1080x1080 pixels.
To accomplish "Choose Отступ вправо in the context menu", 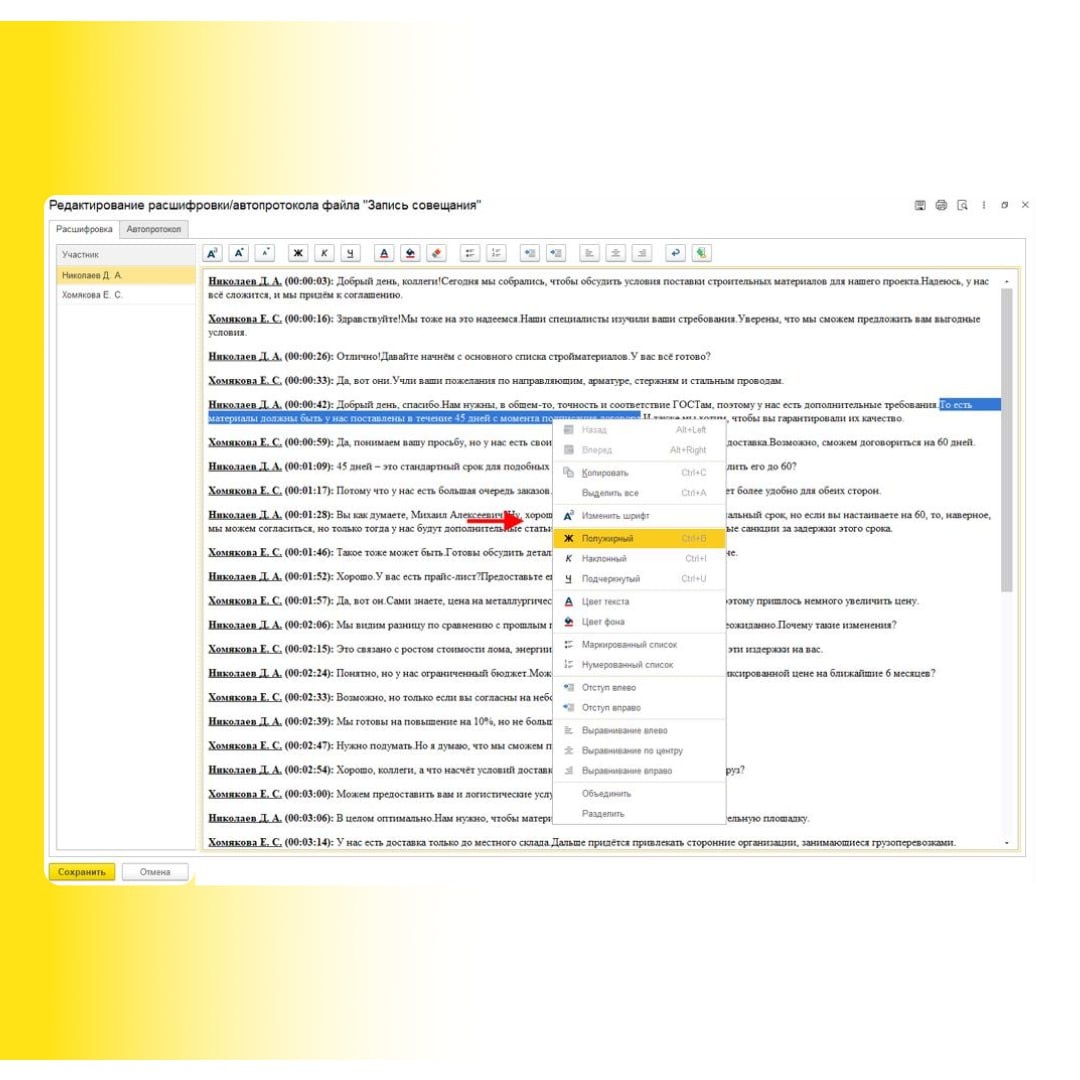I will pos(639,707).
